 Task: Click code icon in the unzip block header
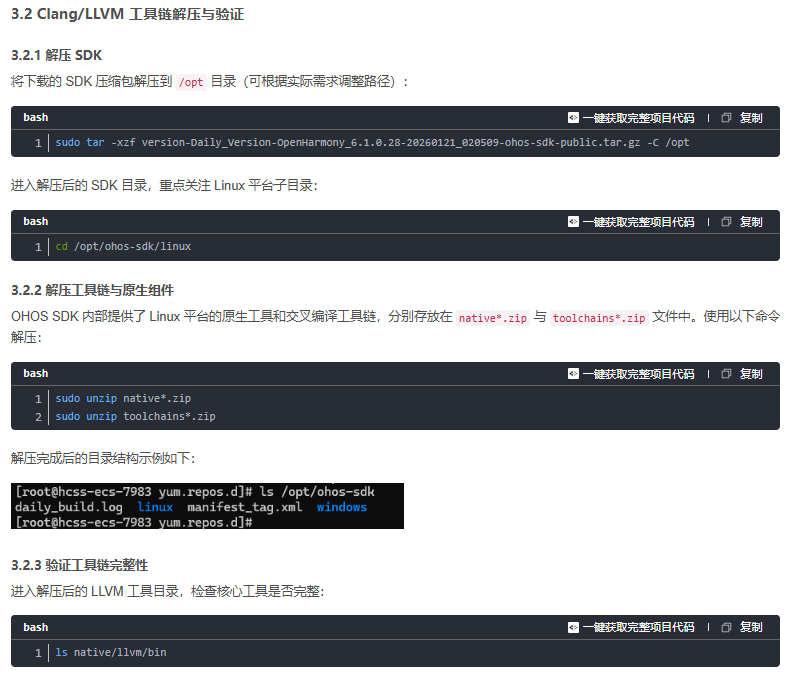pos(573,373)
